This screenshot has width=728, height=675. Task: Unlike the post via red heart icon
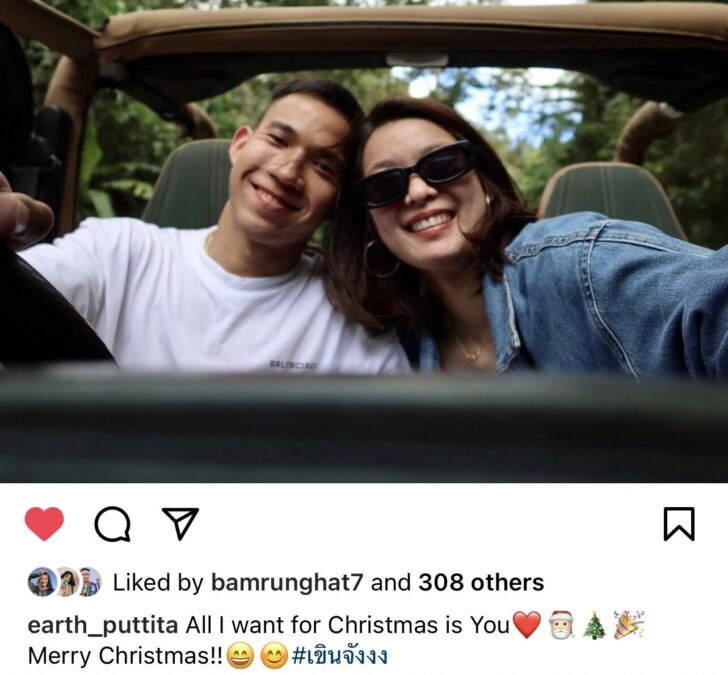[x=44, y=524]
